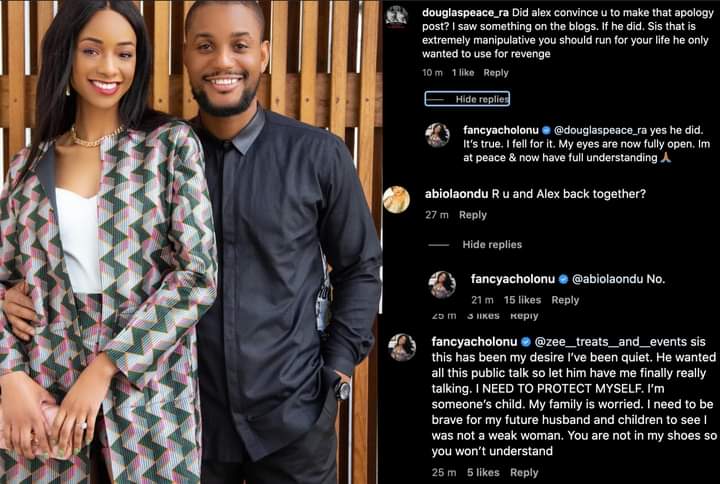The image size is (720, 484).
Task: Open the couple photo on left
Action: coord(191,242)
